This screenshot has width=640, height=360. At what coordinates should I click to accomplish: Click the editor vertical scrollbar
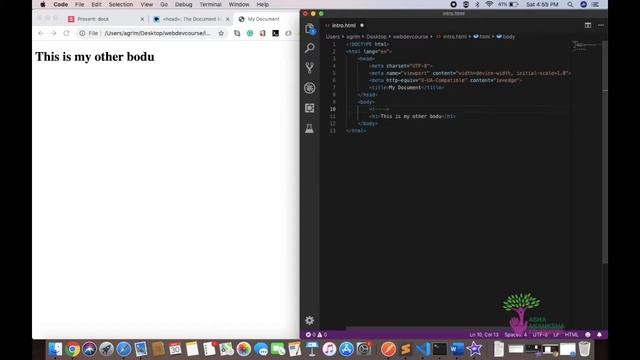(605, 151)
